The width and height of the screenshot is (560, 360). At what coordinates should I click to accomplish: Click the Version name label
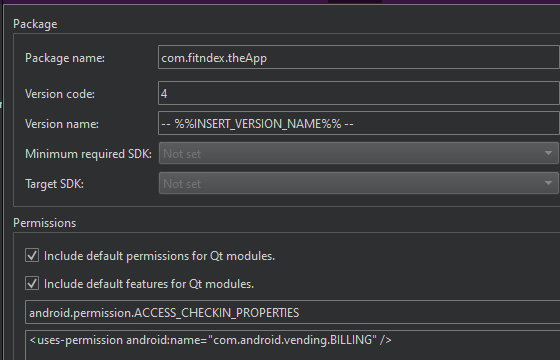pyautogui.click(x=62, y=124)
